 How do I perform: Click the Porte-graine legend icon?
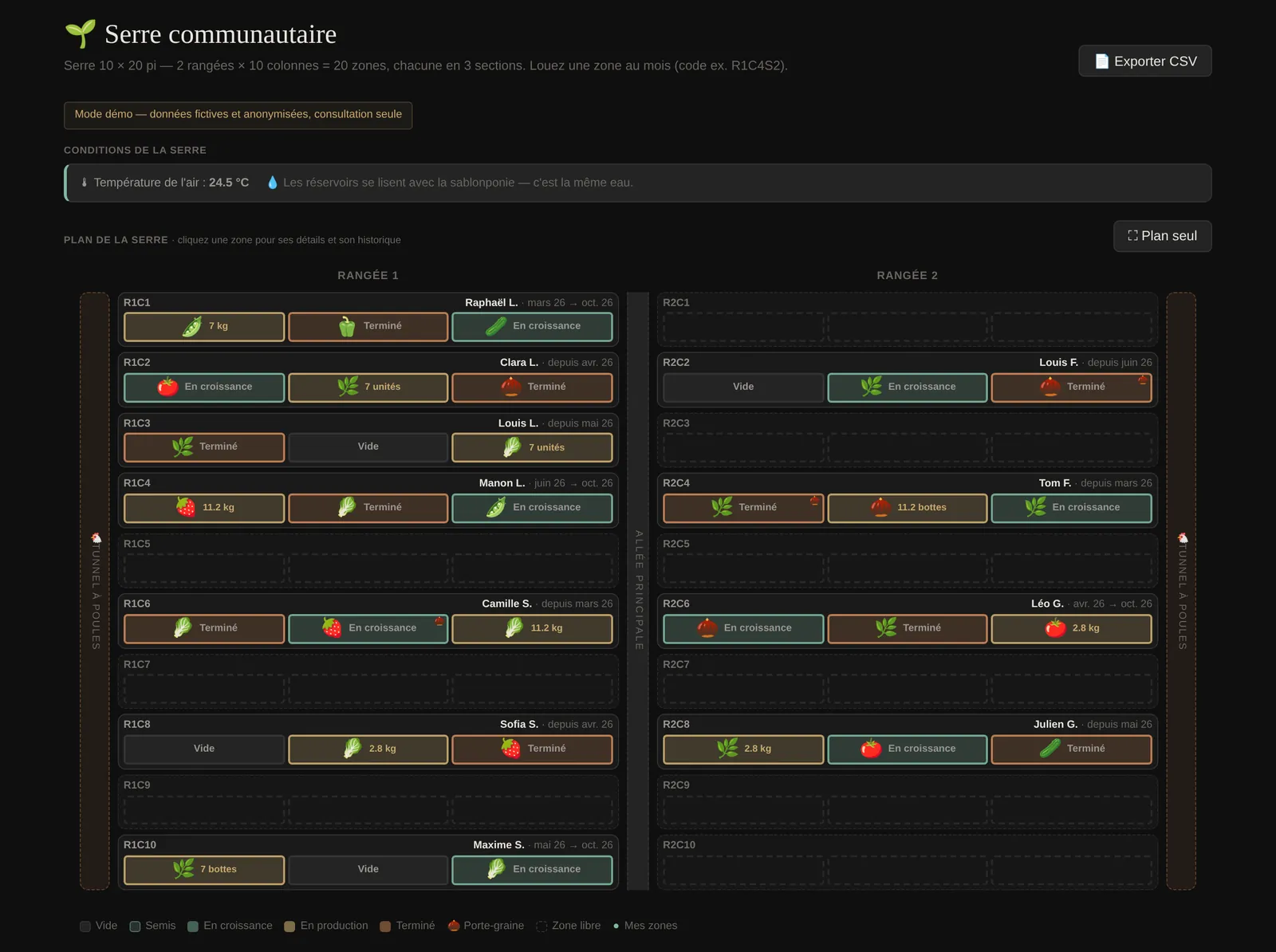point(454,926)
